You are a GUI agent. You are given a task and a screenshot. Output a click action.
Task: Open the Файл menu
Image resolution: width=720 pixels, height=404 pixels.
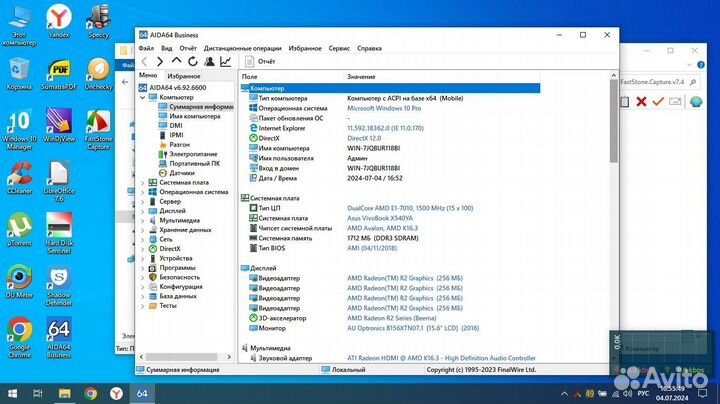coord(146,47)
